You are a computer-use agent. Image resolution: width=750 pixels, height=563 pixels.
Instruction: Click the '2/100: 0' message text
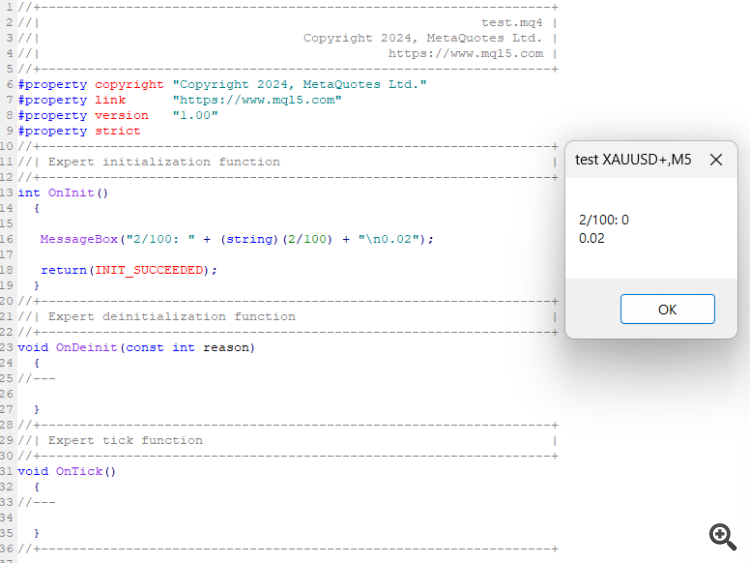click(604, 220)
